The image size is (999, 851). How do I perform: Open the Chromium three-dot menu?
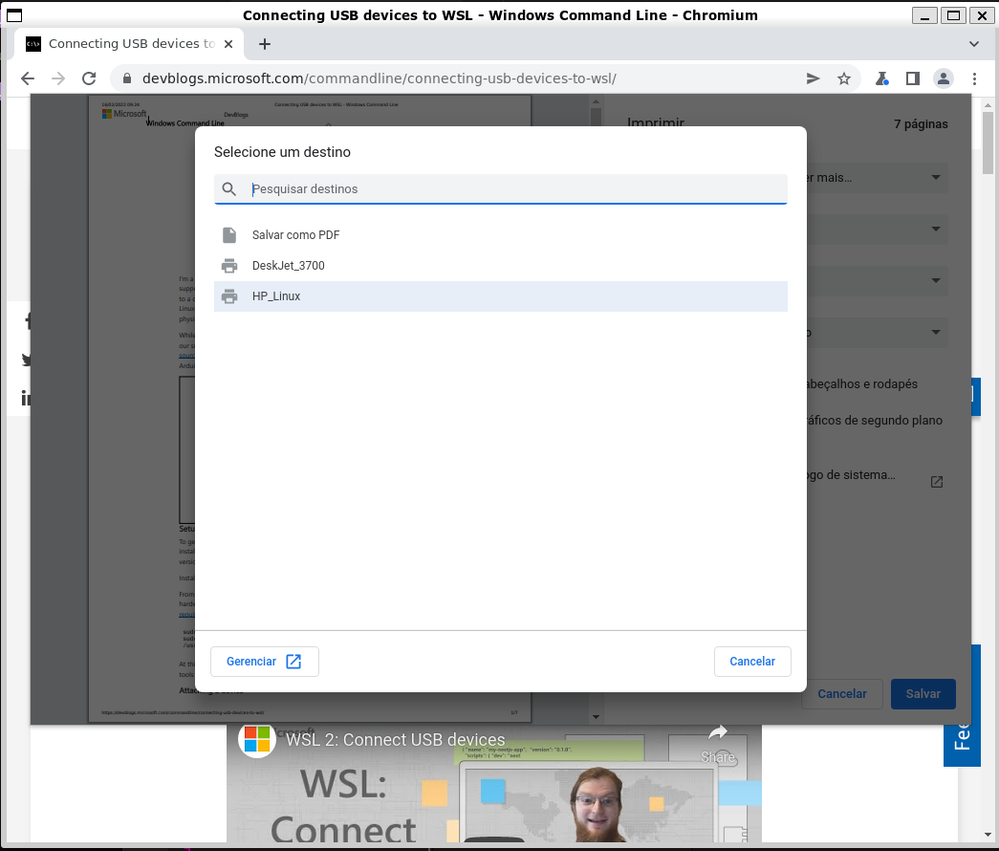pos(974,78)
